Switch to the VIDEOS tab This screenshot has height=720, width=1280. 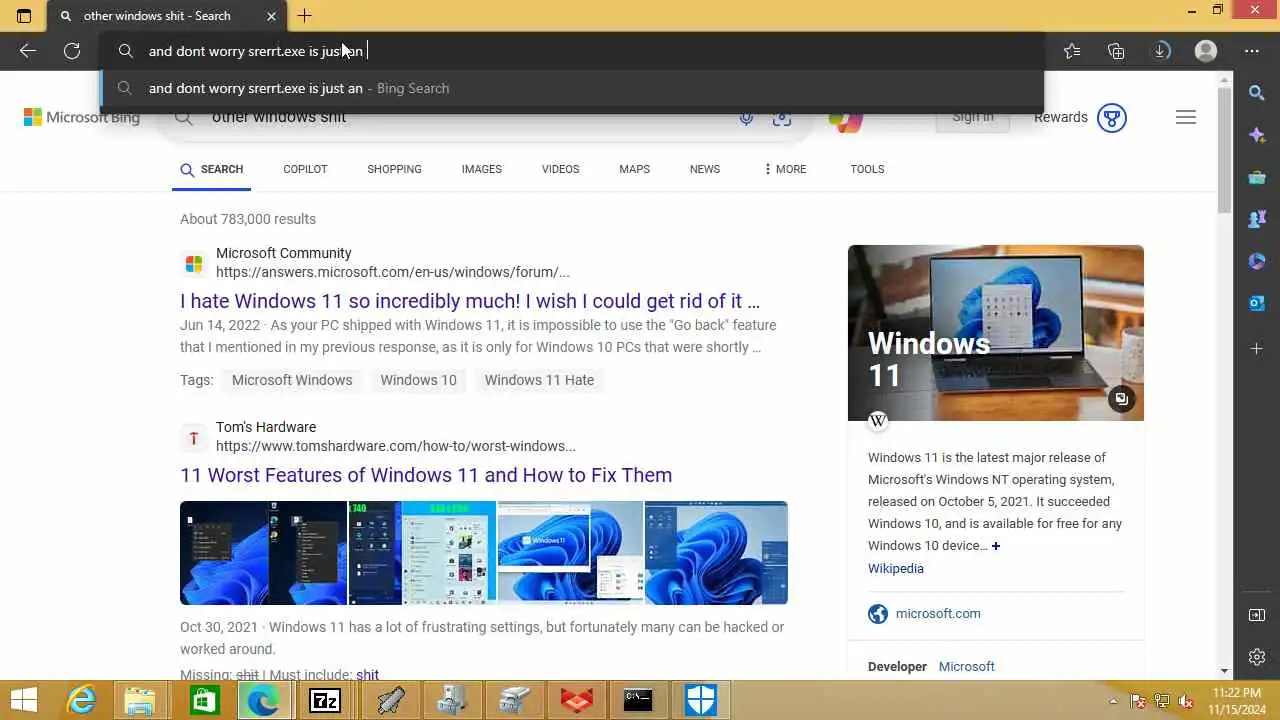point(560,169)
